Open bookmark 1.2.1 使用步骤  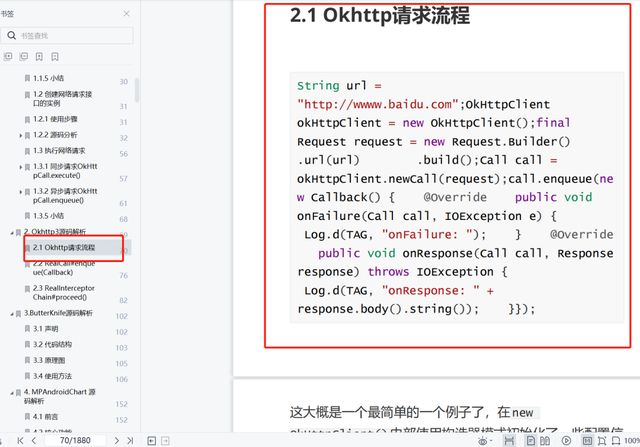point(55,119)
